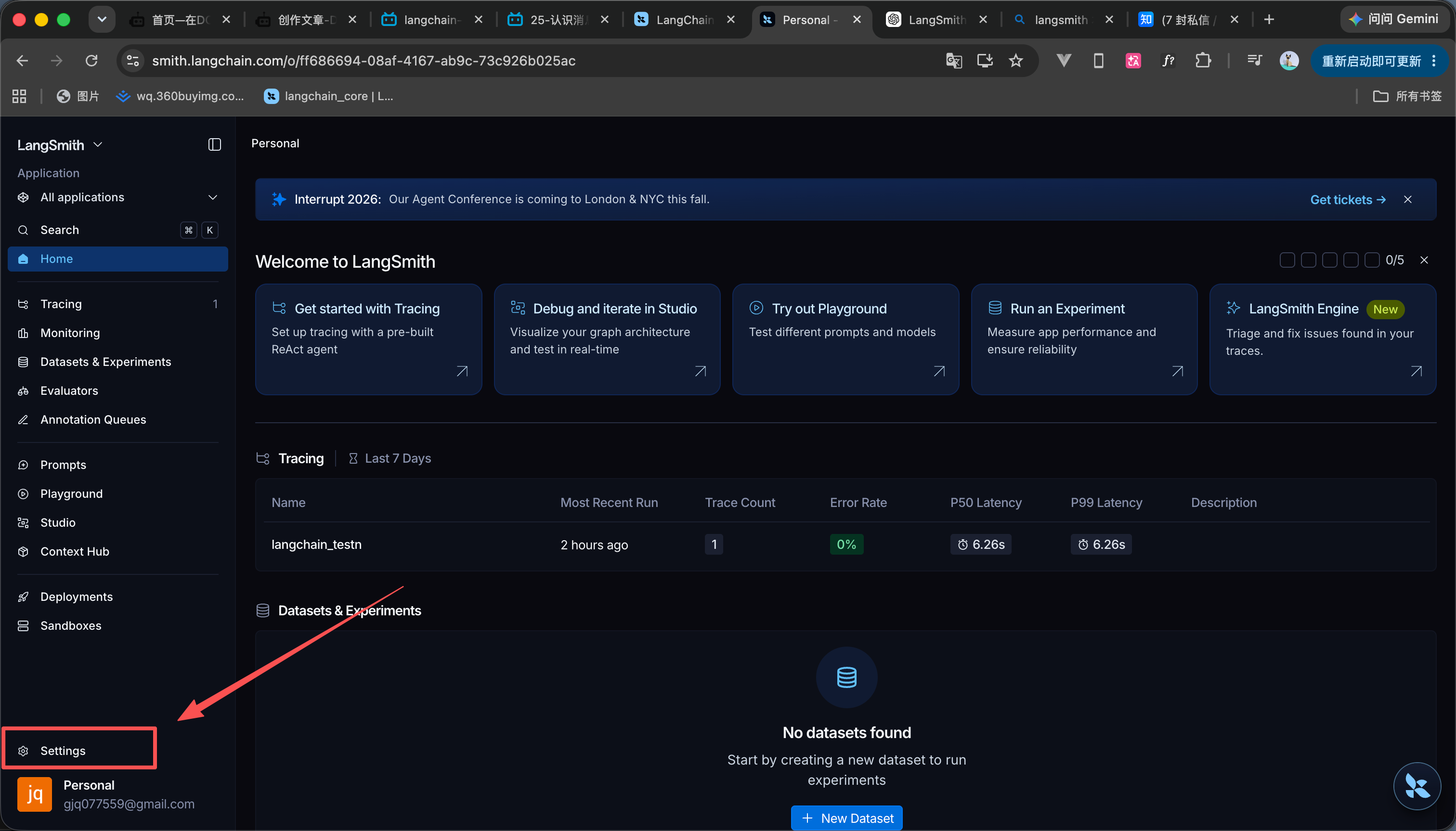This screenshot has width=1456, height=831.
Task: Open Settings gear in the sidebar
Action: coord(23,751)
